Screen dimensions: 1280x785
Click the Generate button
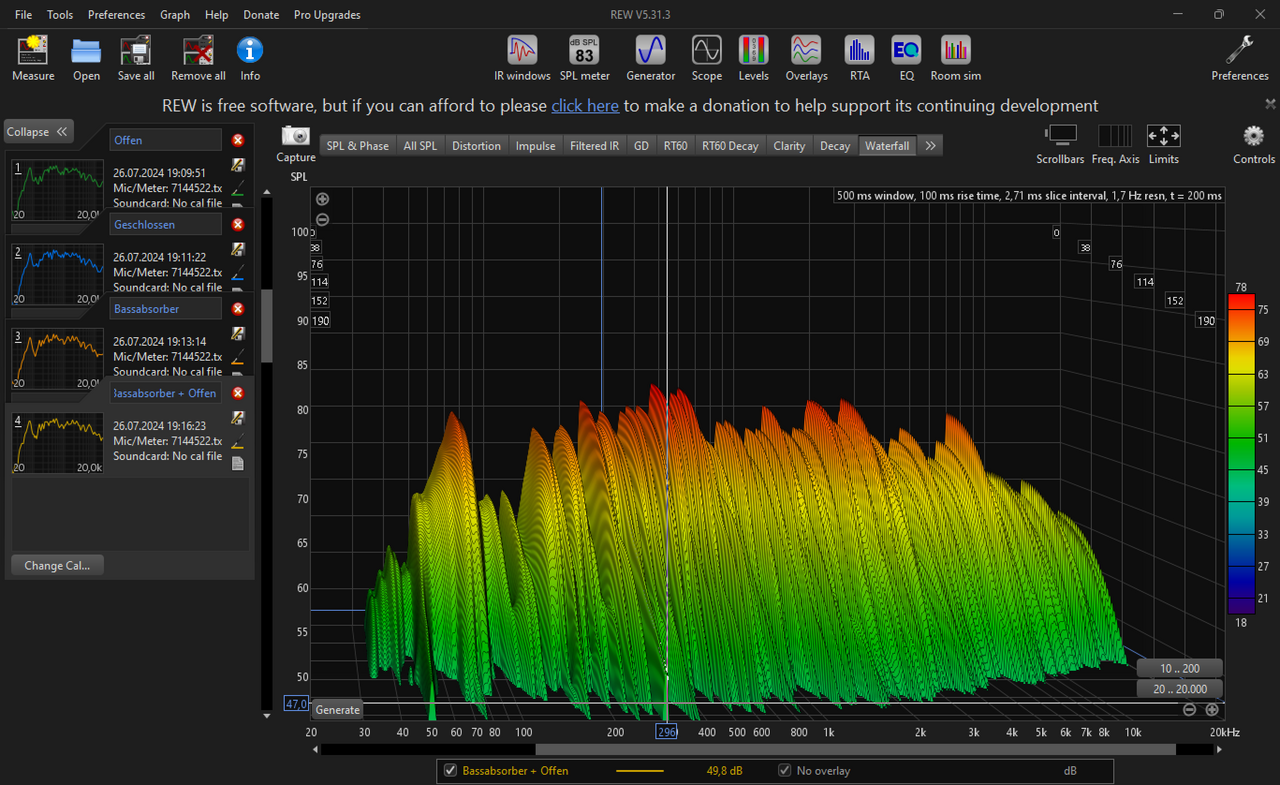click(x=338, y=710)
